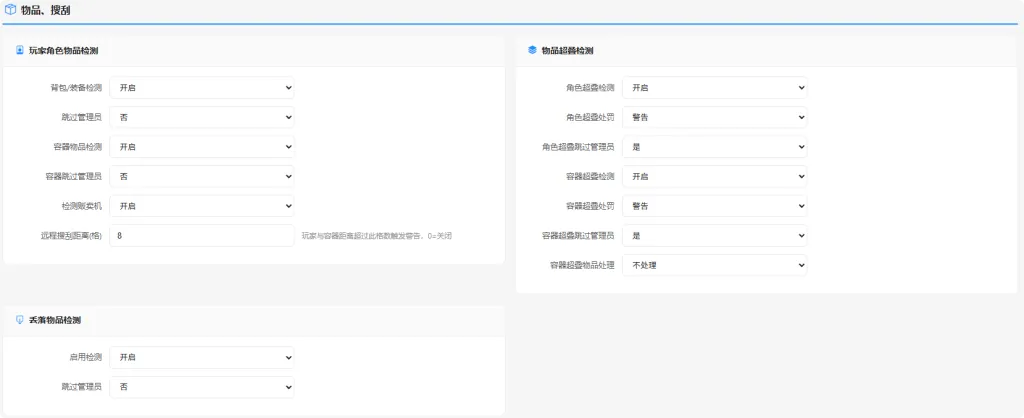
Task: Open 跳过管理员 dropdown under 玩家角色物品检测
Action: click(202, 118)
